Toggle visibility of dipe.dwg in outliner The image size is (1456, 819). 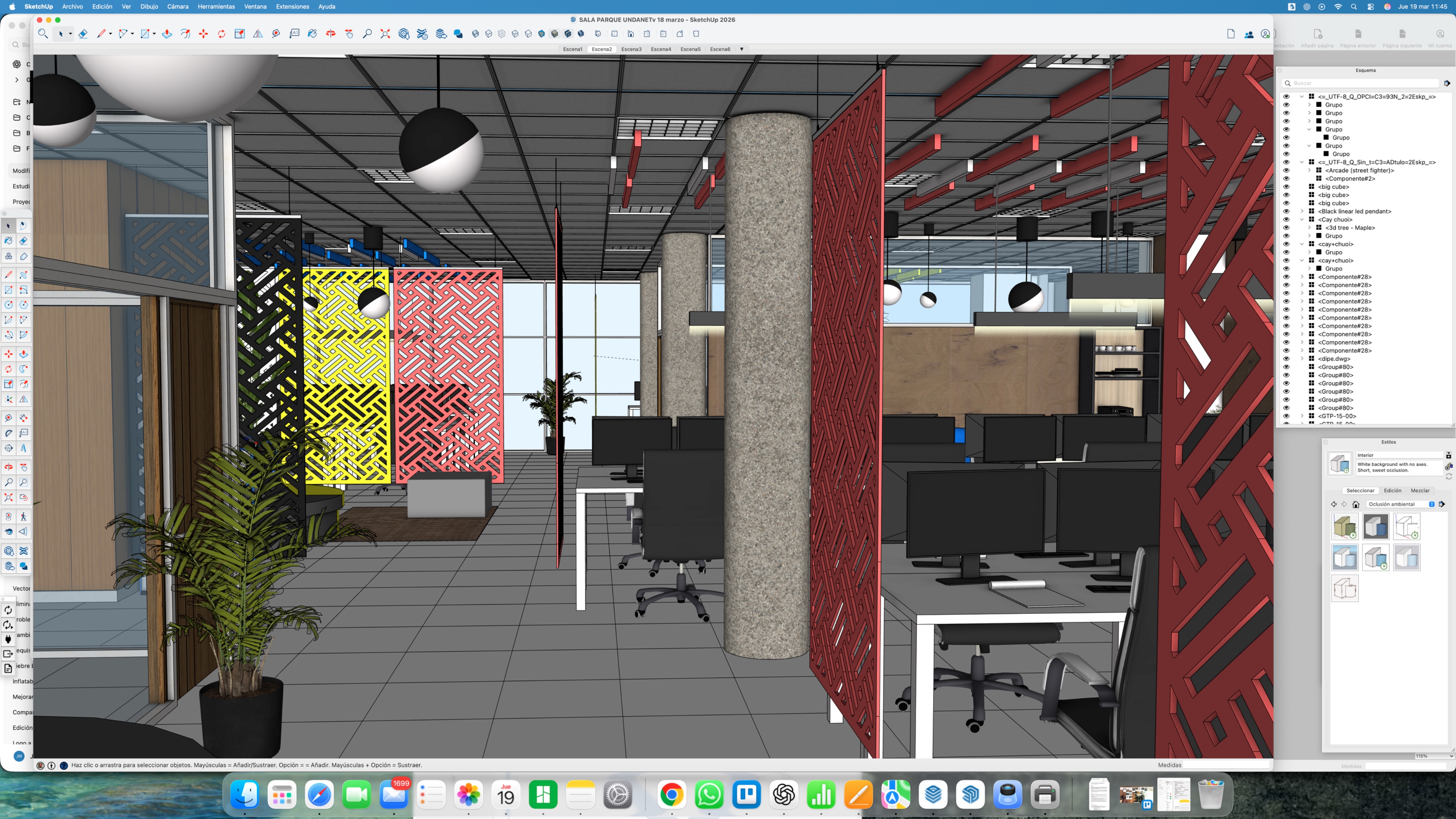[x=1286, y=359]
